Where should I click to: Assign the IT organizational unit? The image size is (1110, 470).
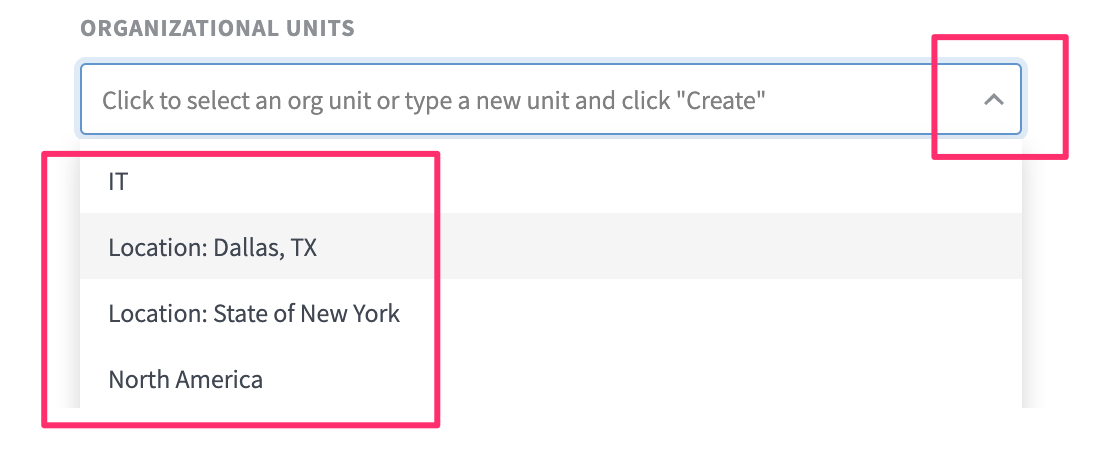pyautogui.click(x=551, y=181)
